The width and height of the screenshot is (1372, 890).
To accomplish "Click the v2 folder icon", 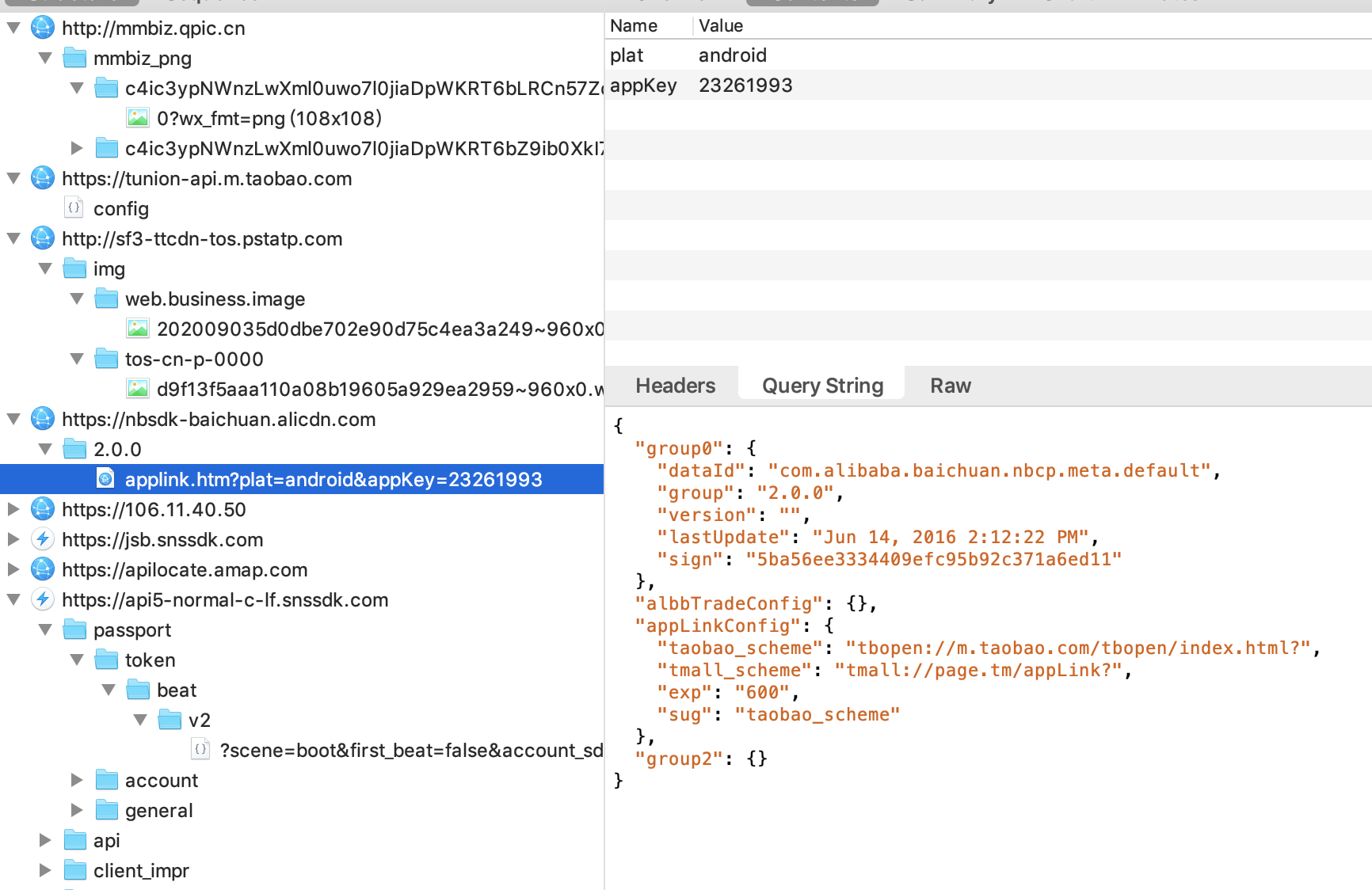I will pos(170,720).
